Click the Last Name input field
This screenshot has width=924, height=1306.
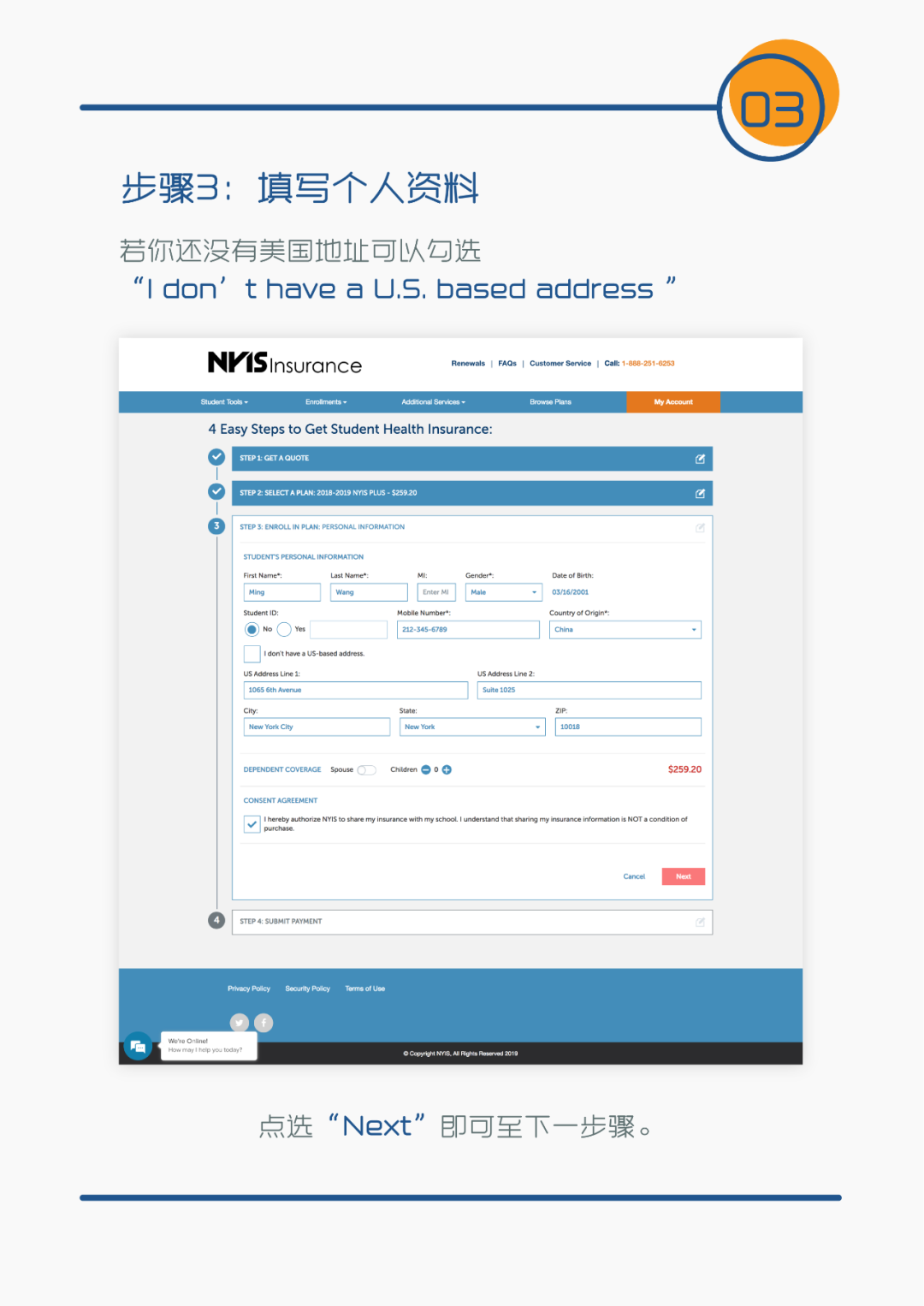point(370,592)
